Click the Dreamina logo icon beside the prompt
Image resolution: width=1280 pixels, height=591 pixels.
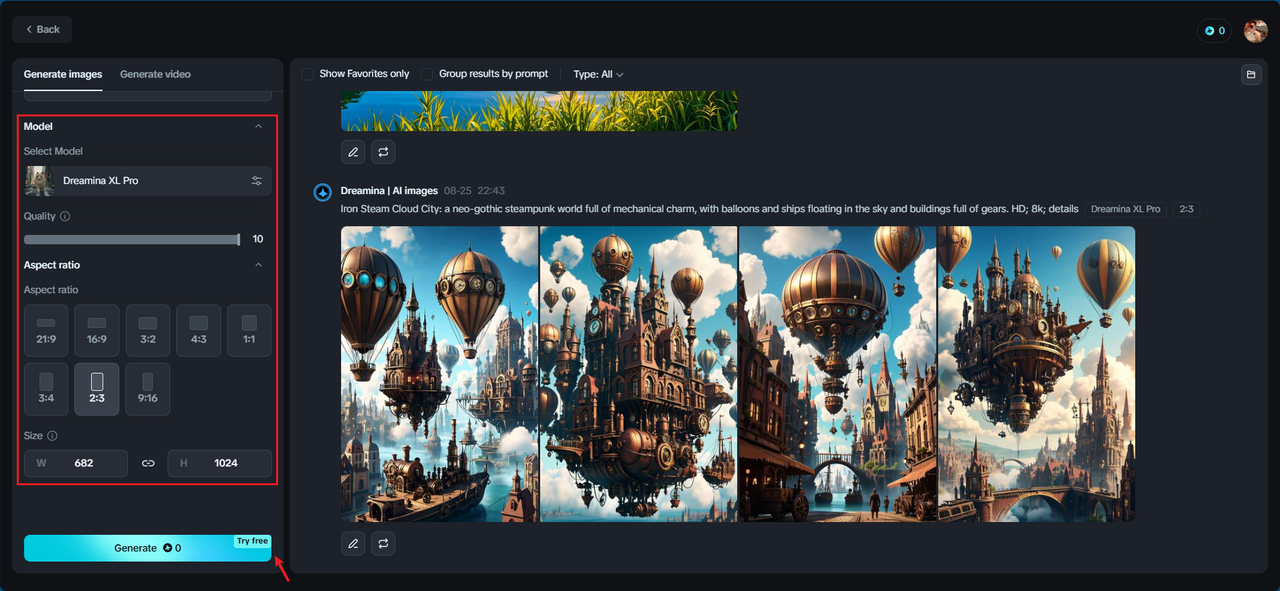322,192
